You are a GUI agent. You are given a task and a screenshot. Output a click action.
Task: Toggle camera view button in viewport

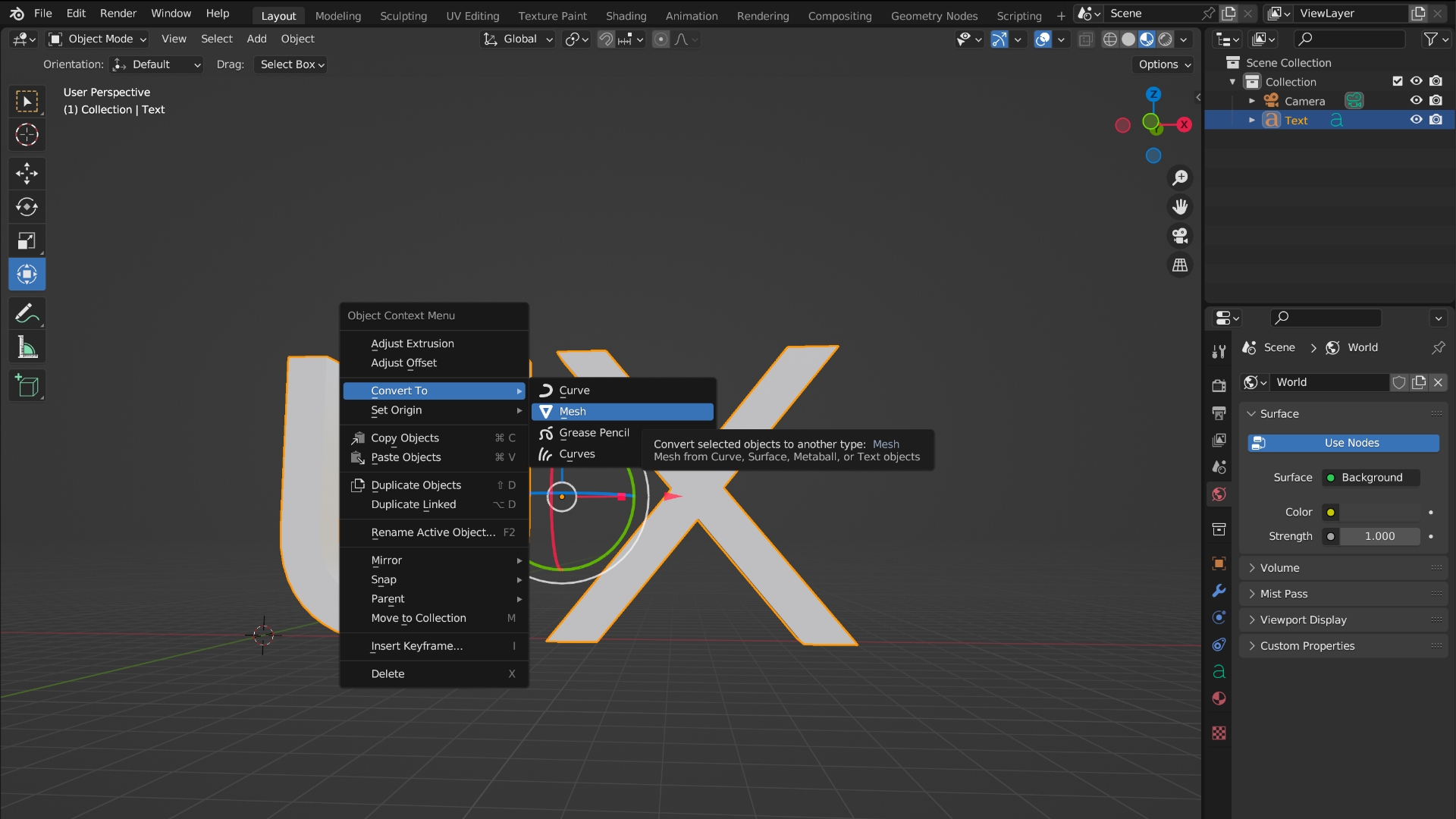point(1180,236)
